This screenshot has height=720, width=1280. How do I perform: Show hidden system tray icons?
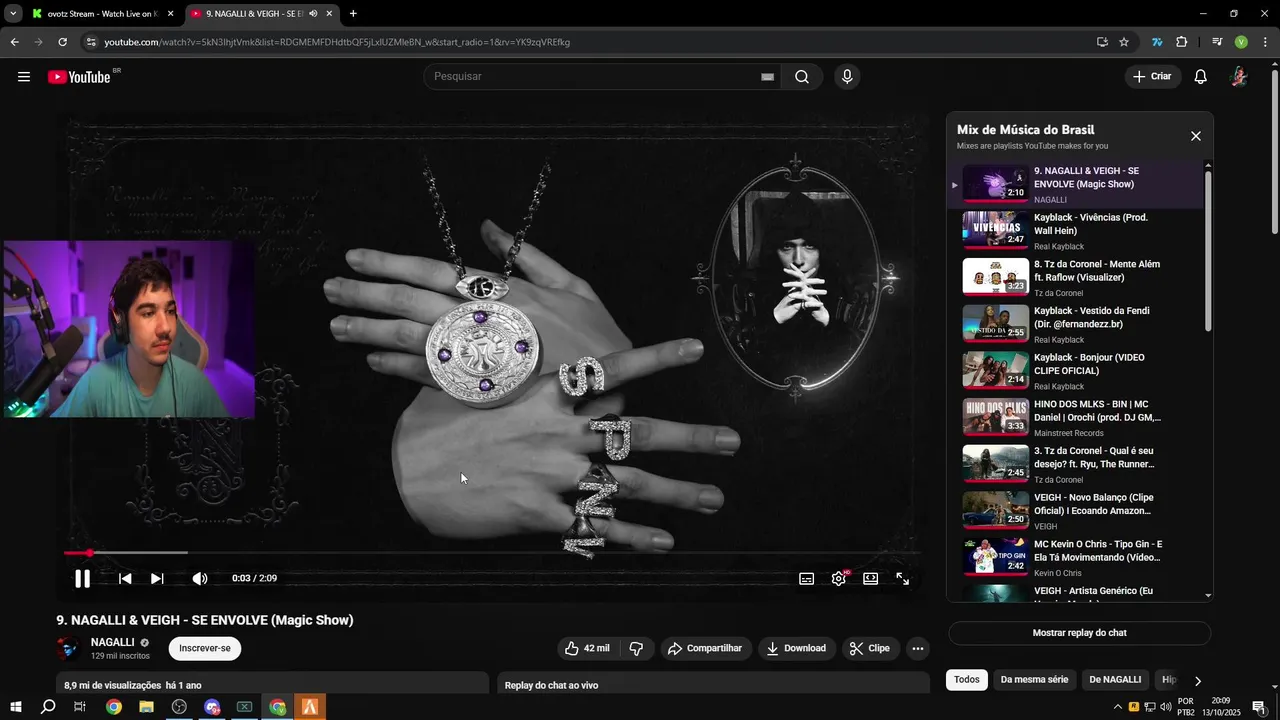pos(1118,707)
